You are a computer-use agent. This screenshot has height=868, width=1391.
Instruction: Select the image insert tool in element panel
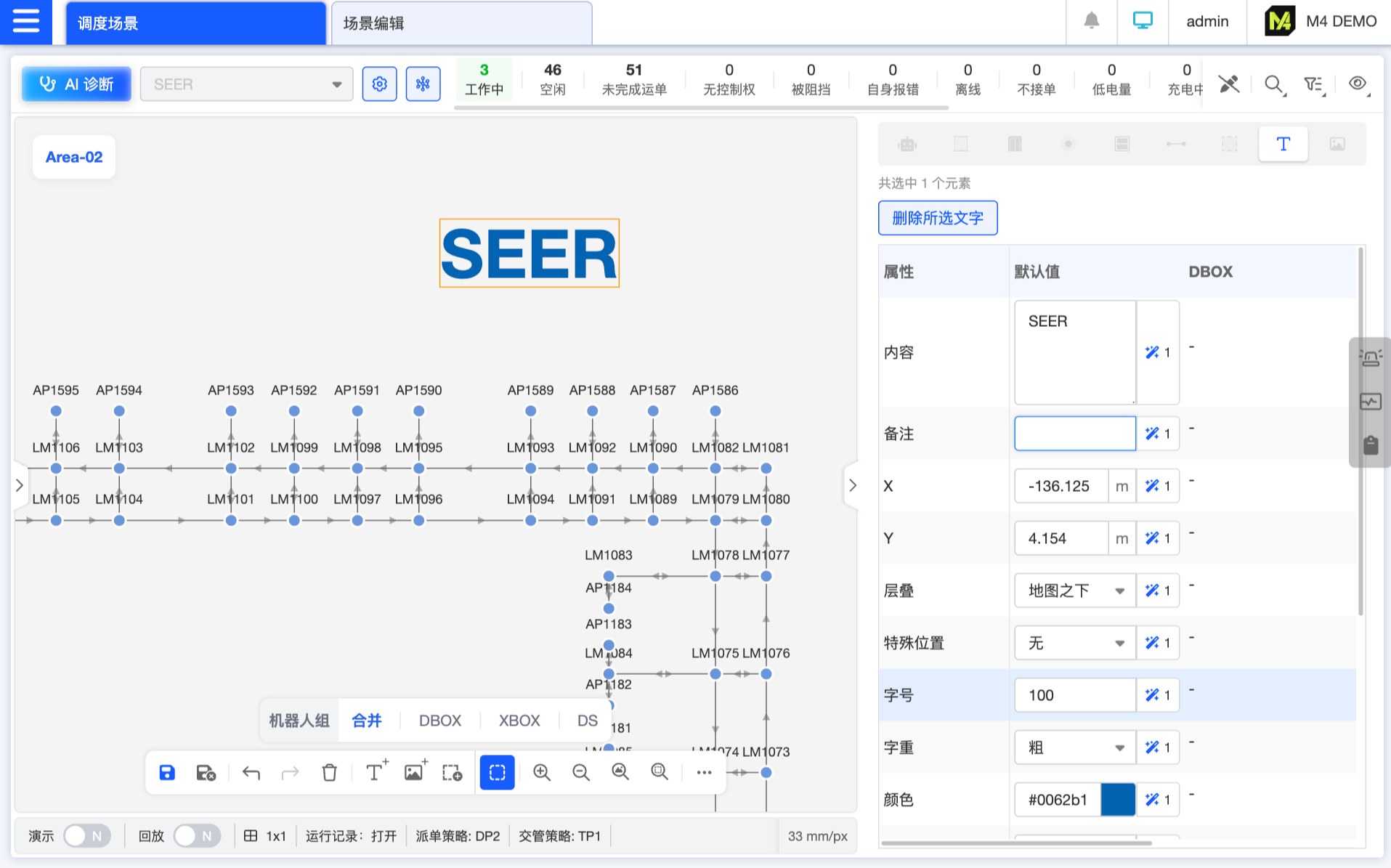(x=1339, y=144)
